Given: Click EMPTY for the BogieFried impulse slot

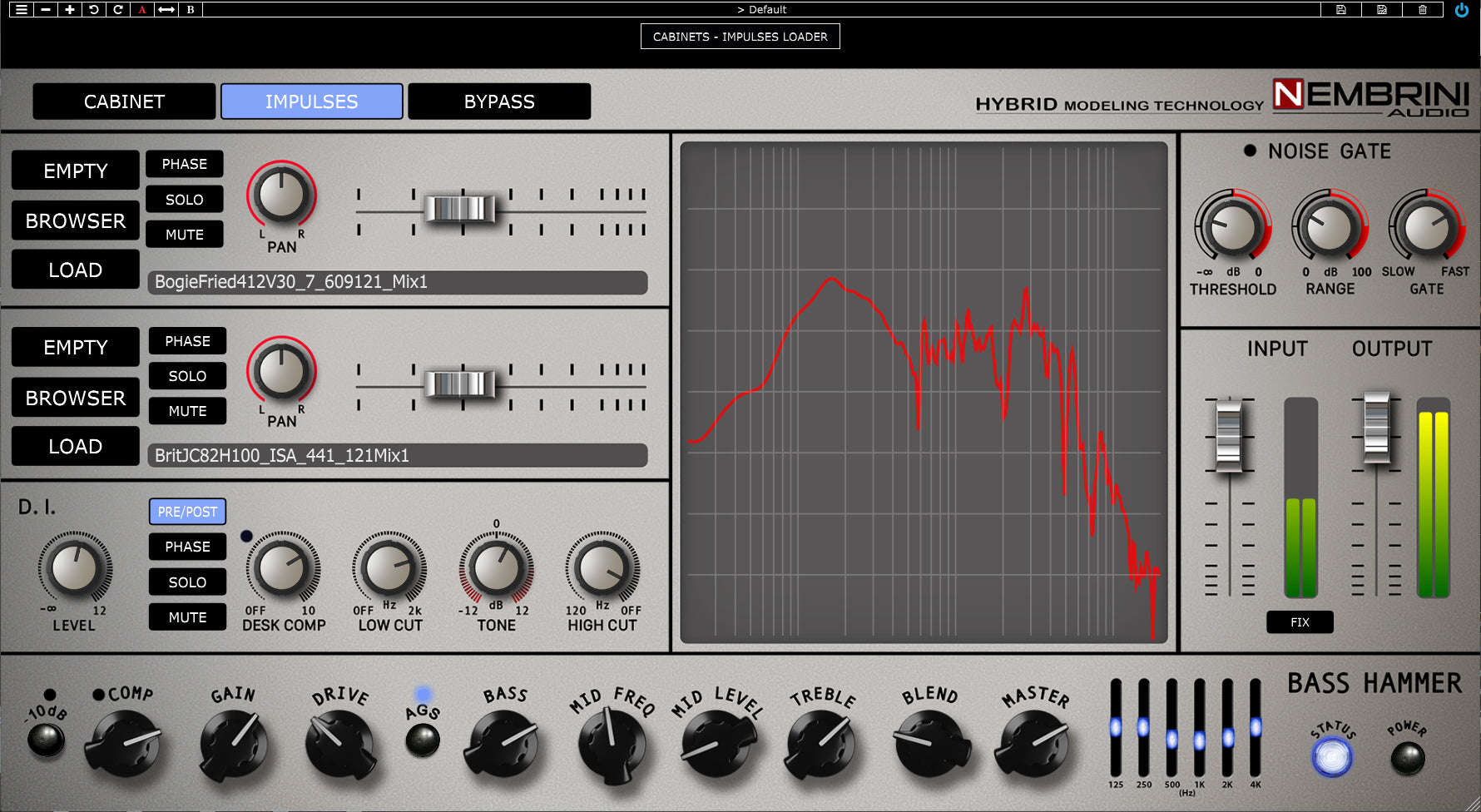Looking at the screenshot, I should click(x=76, y=171).
